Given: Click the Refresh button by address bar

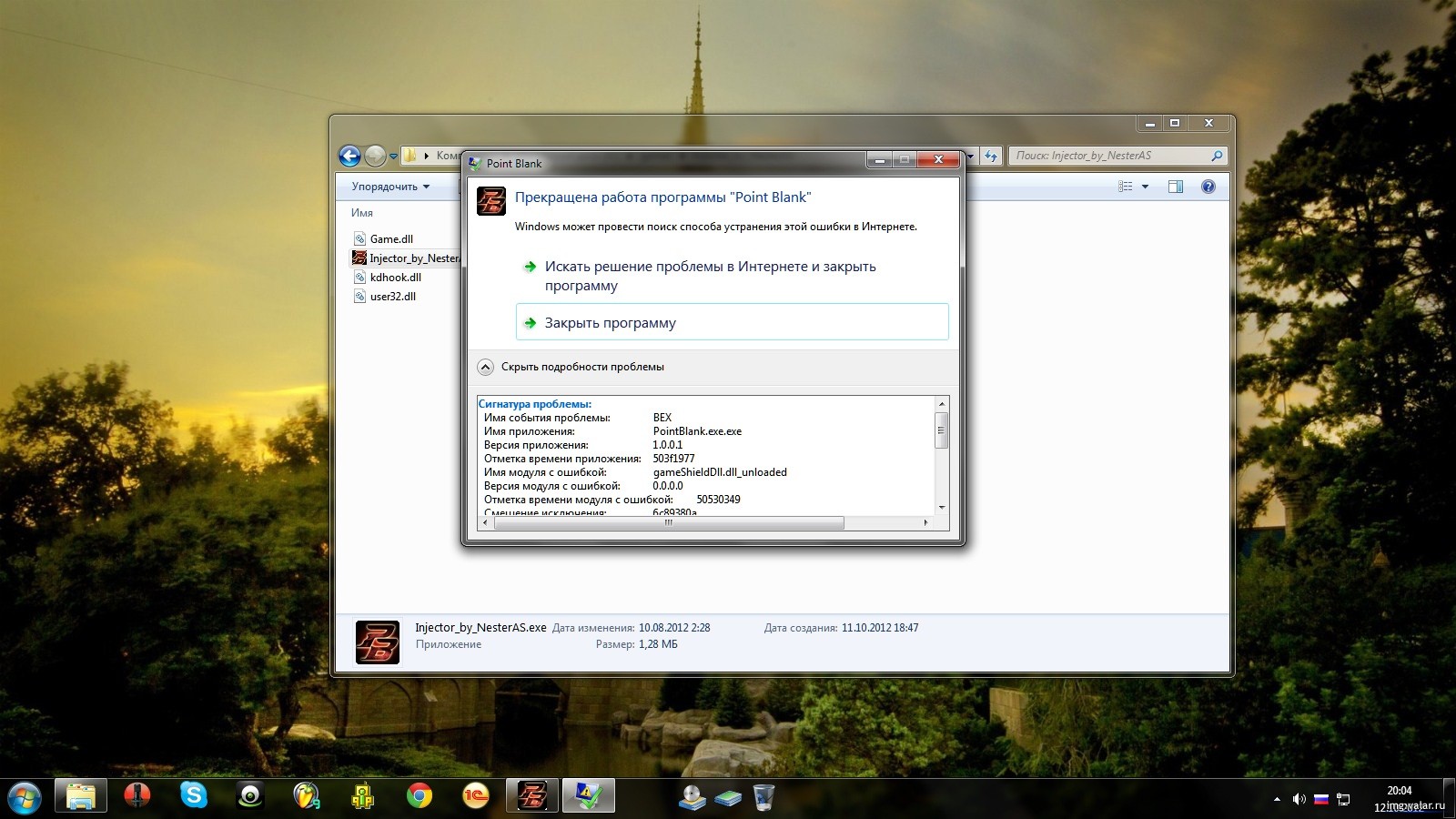Looking at the screenshot, I should [x=991, y=157].
